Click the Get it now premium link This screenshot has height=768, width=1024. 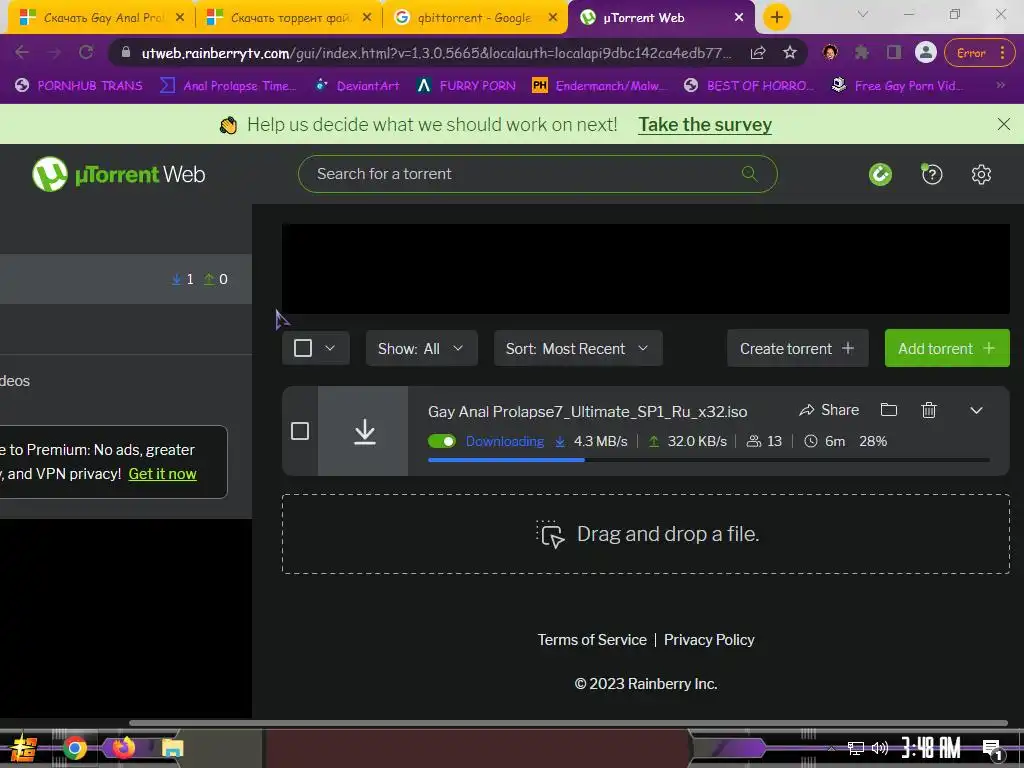point(162,474)
